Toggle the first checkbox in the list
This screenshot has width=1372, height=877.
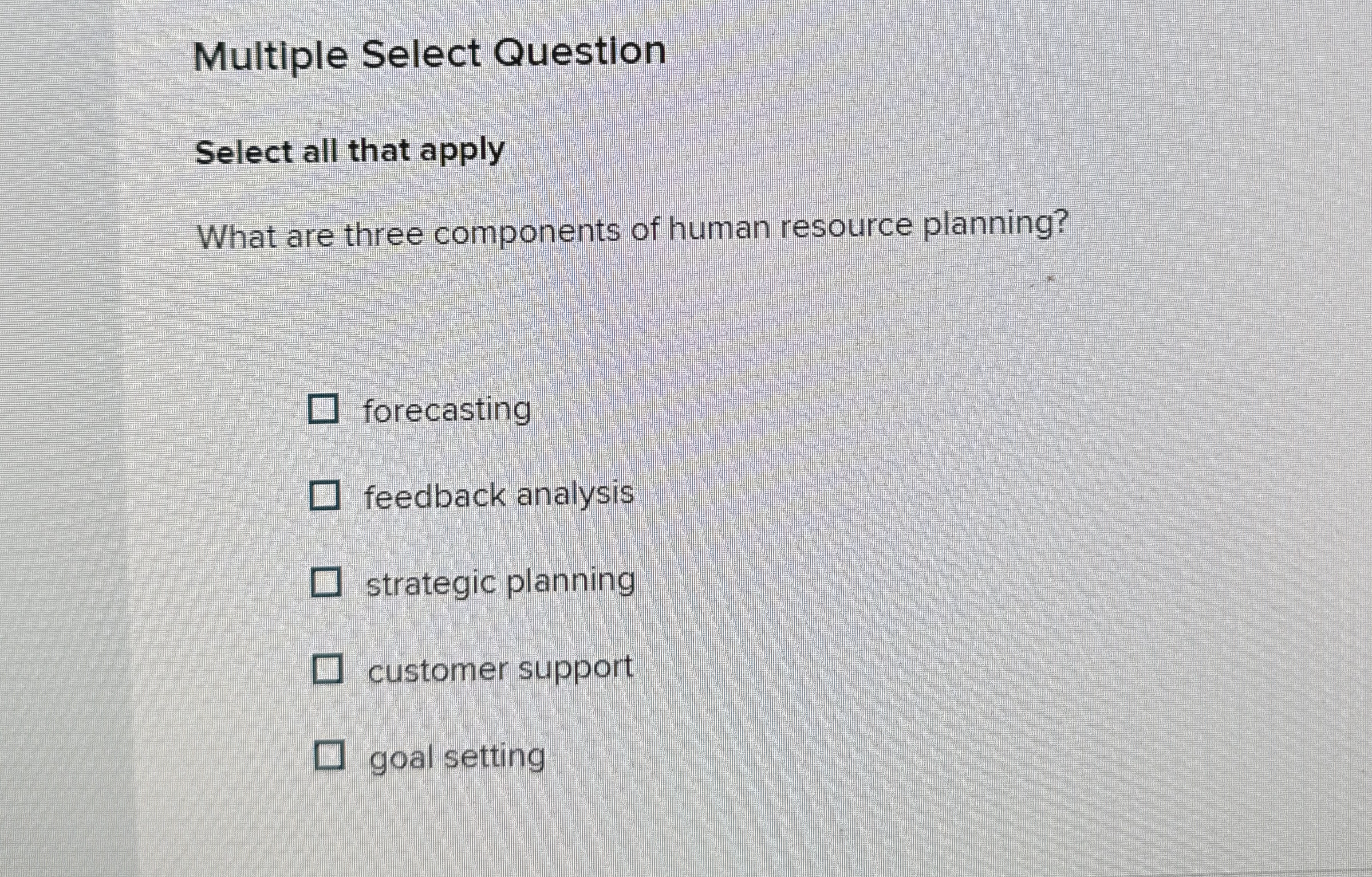point(324,408)
